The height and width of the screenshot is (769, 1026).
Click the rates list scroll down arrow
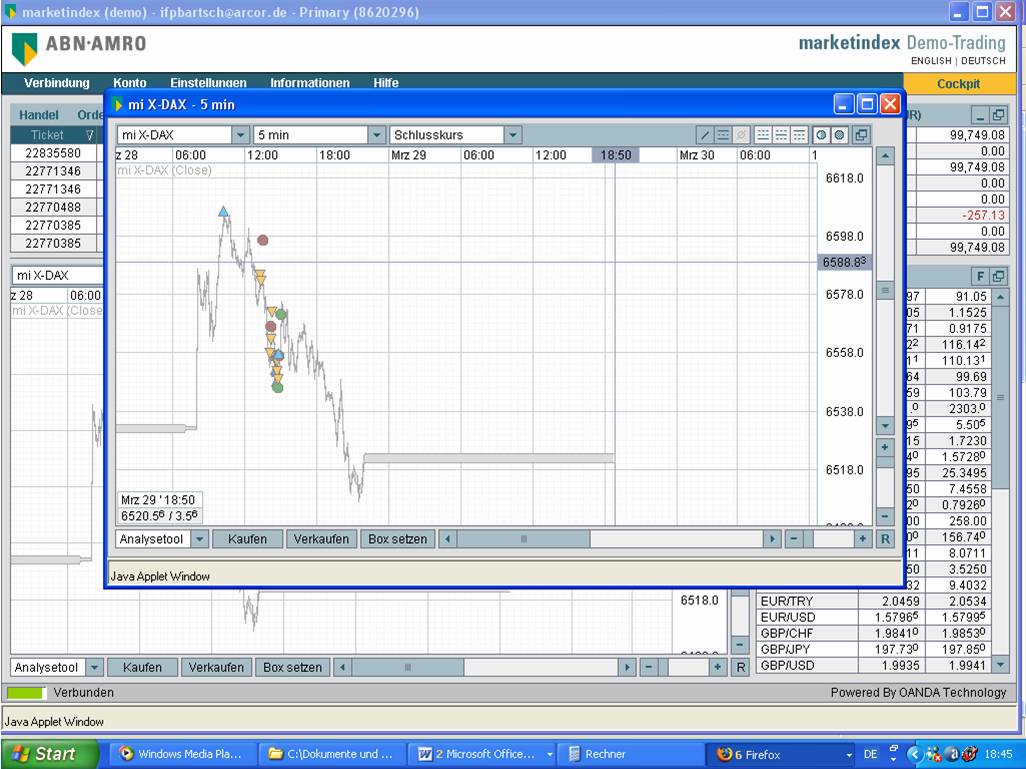(x=1000, y=664)
